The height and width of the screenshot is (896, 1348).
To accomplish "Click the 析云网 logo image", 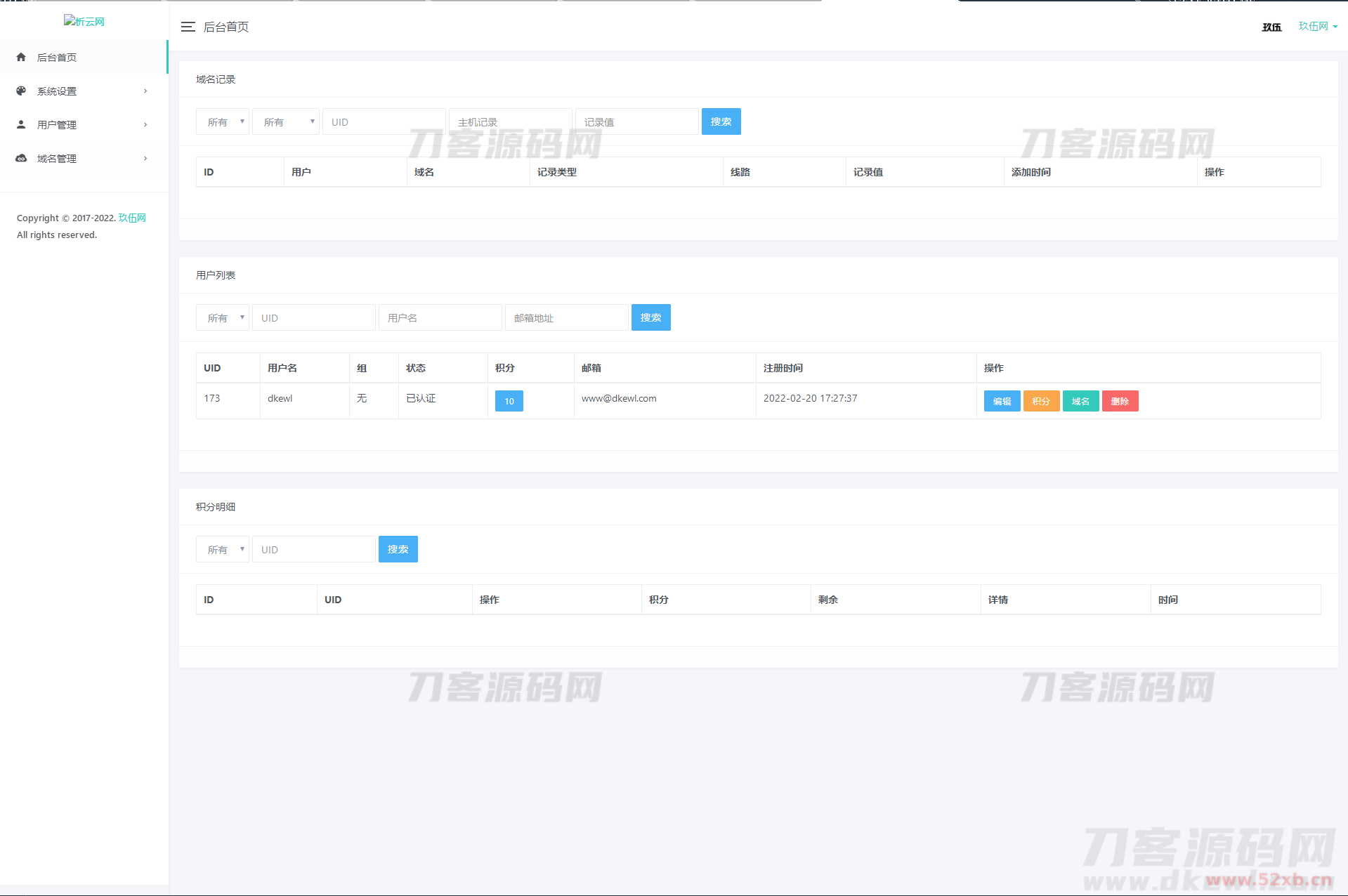I will [x=84, y=22].
